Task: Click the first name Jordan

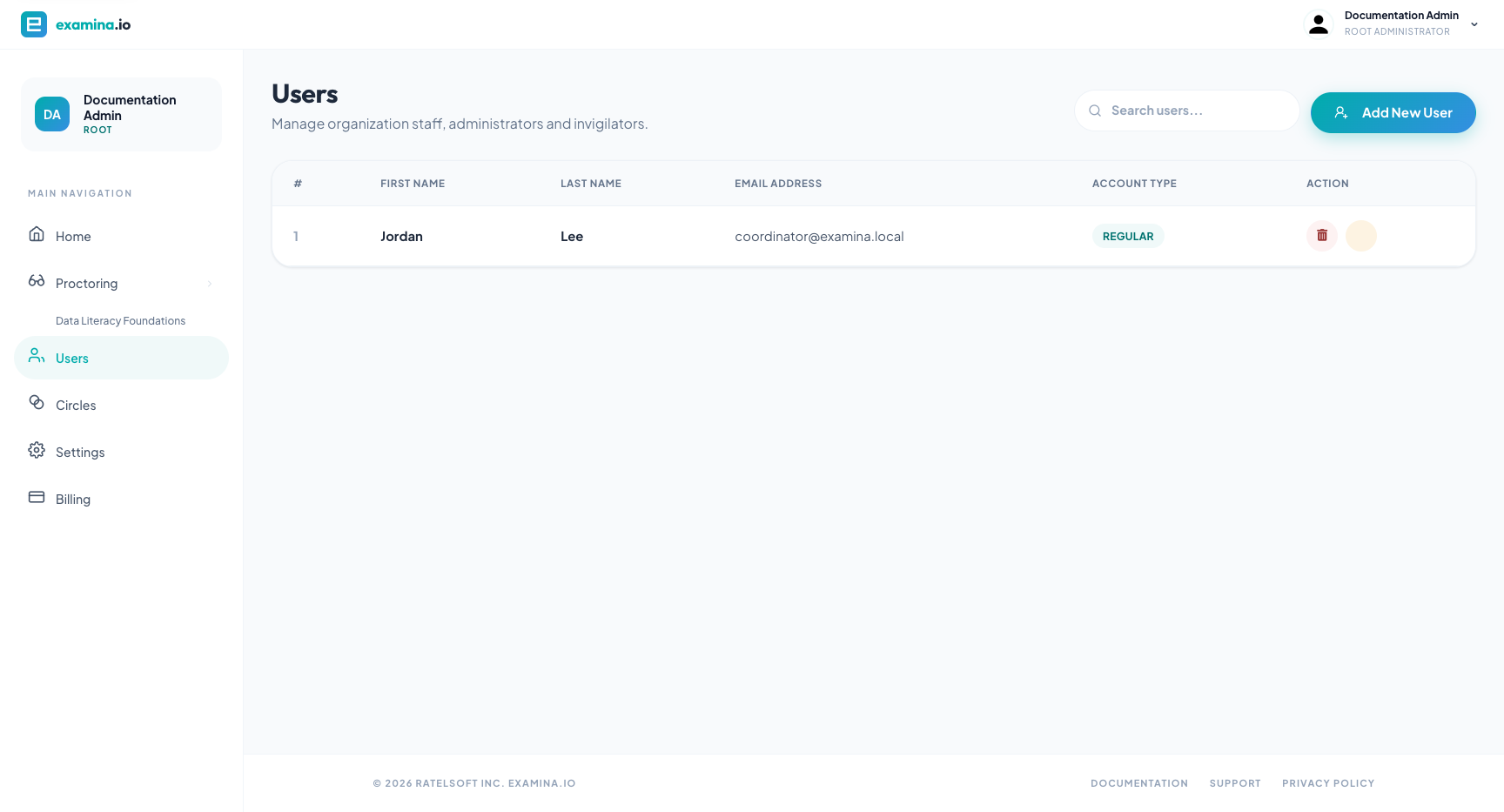Action: [x=401, y=237]
